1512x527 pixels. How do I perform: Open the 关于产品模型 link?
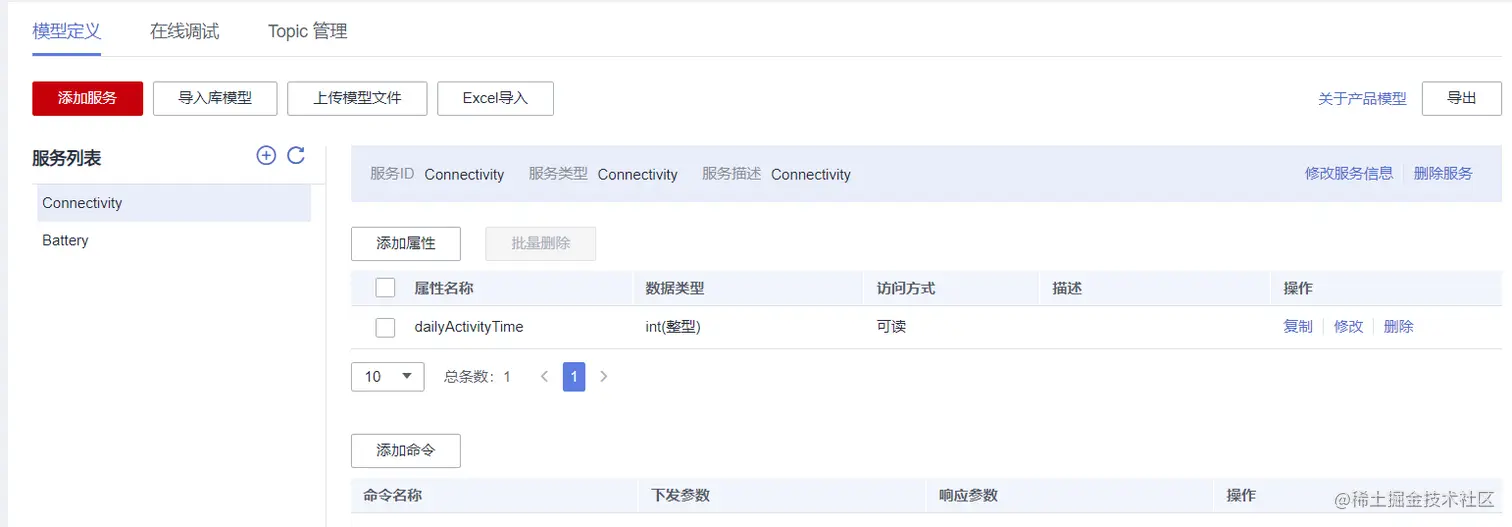coord(1362,99)
